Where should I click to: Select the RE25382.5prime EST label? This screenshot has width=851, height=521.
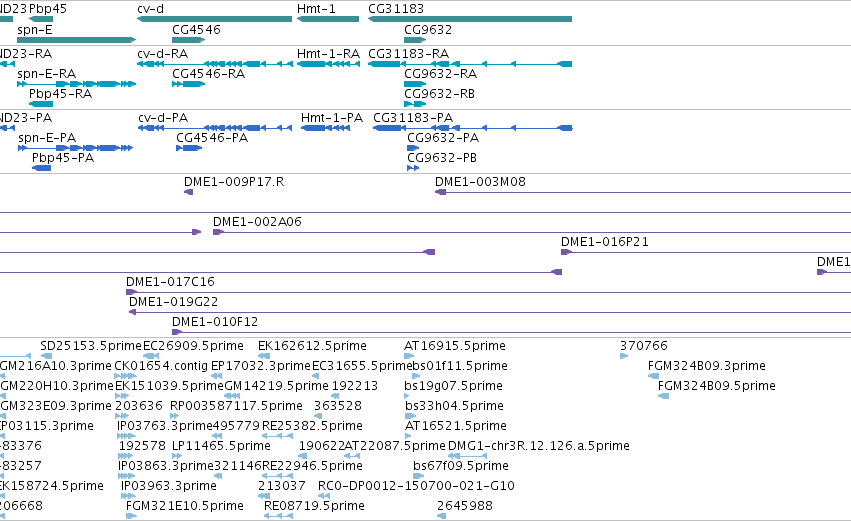[x=312, y=427]
